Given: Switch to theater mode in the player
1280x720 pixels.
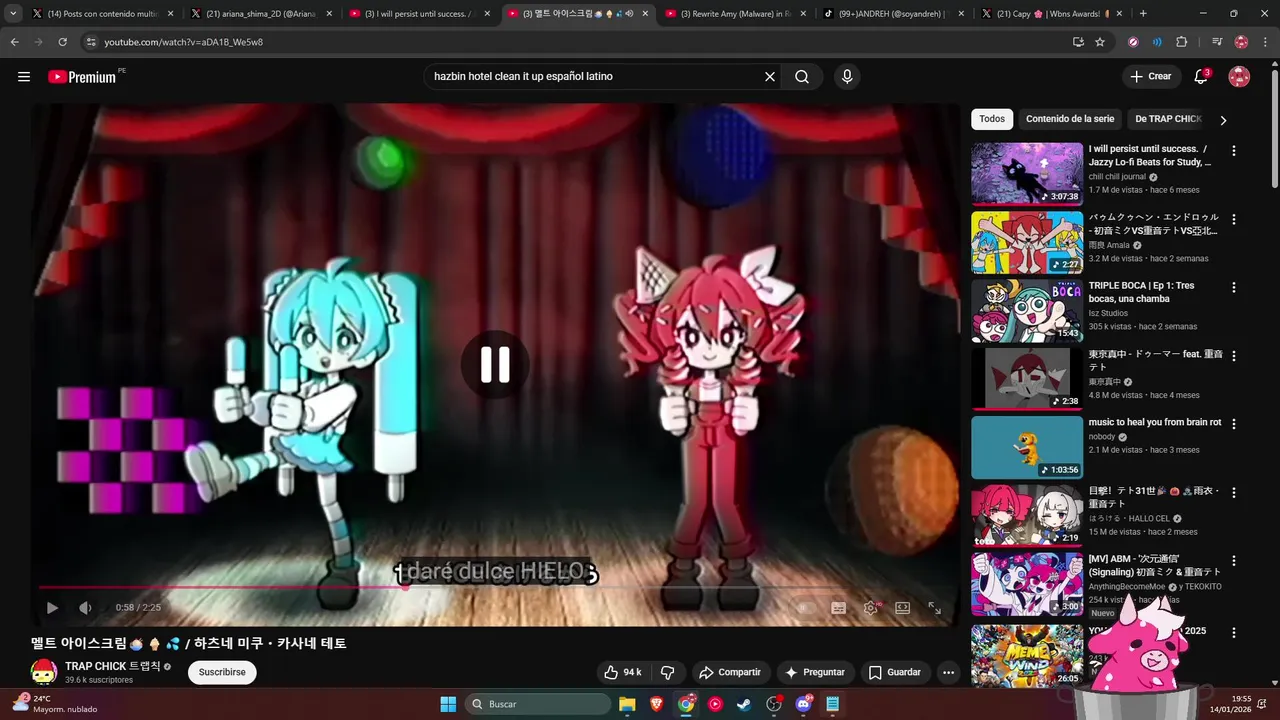Looking at the screenshot, I should pyautogui.click(x=902, y=607).
